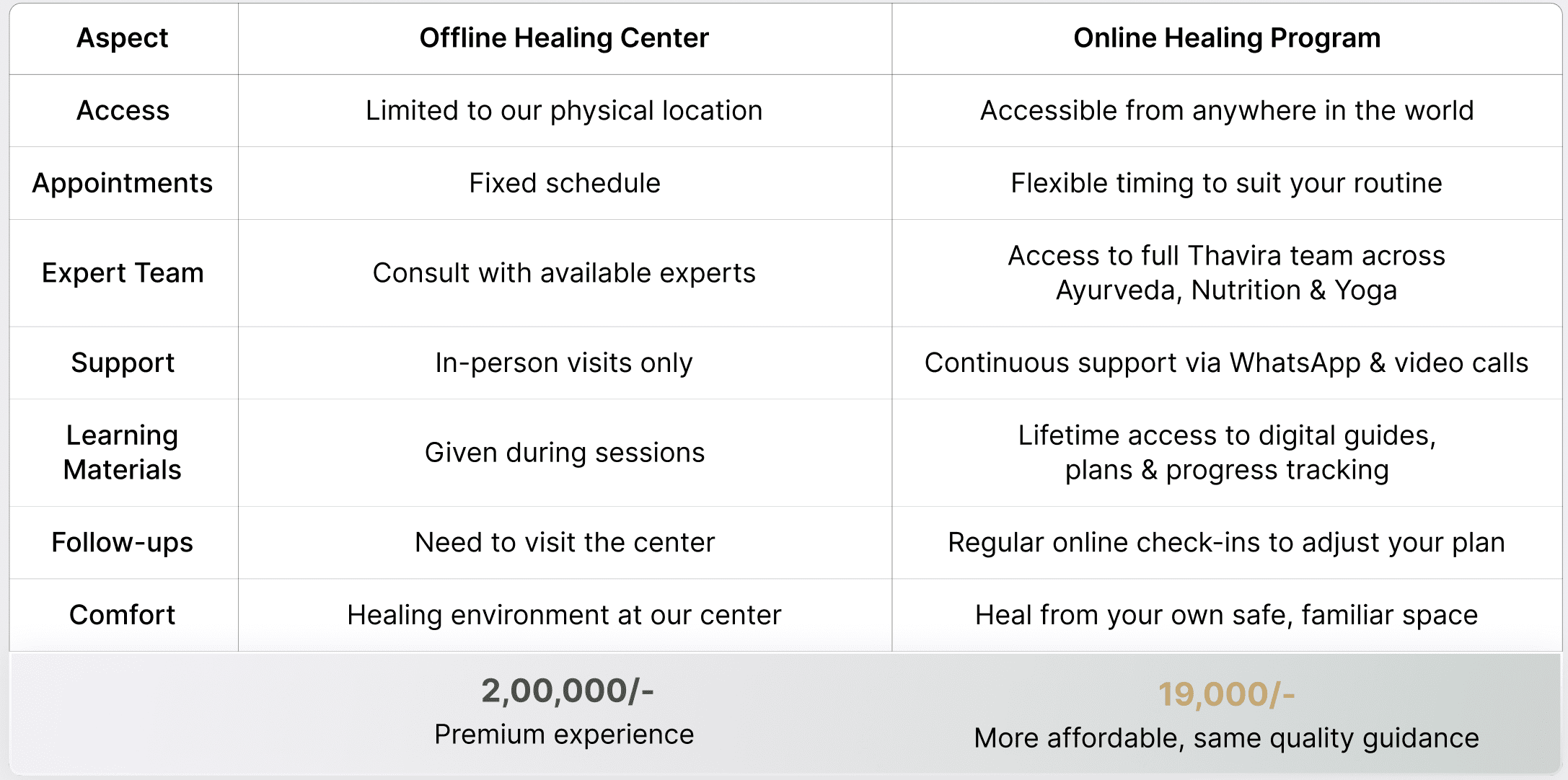Select the WhatsApp & video calls support cell
The image size is (1568, 780).
(1226, 363)
